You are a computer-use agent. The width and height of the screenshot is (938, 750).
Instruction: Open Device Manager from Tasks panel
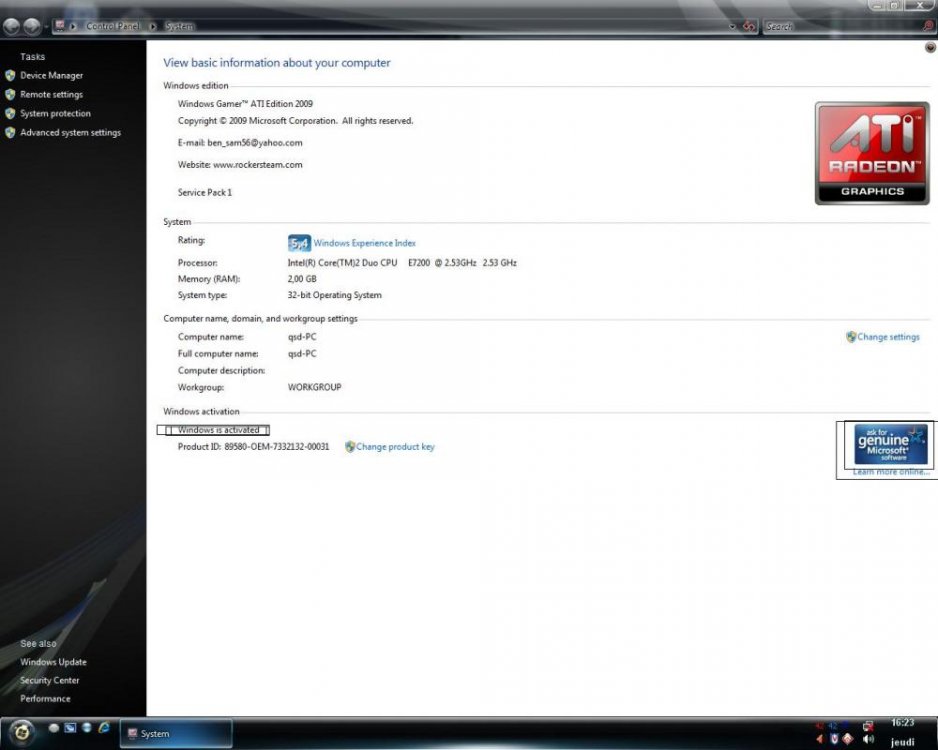(x=51, y=76)
